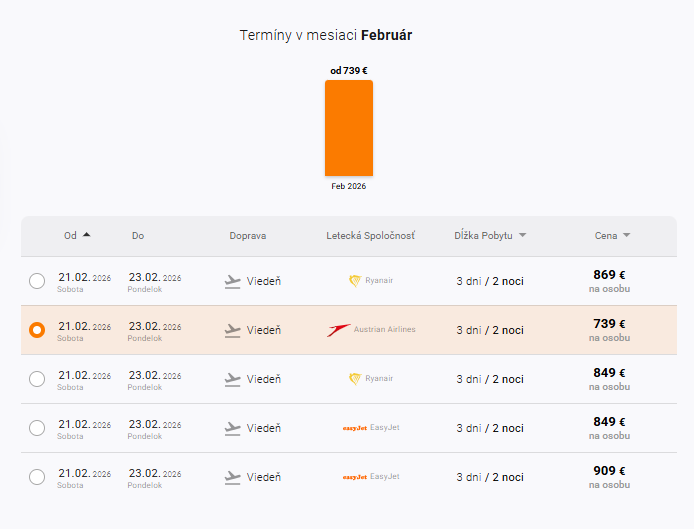The height and width of the screenshot is (529, 694).
Task: Select the Ryanair 849 € flight radio button
Action: tap(37, 379)
